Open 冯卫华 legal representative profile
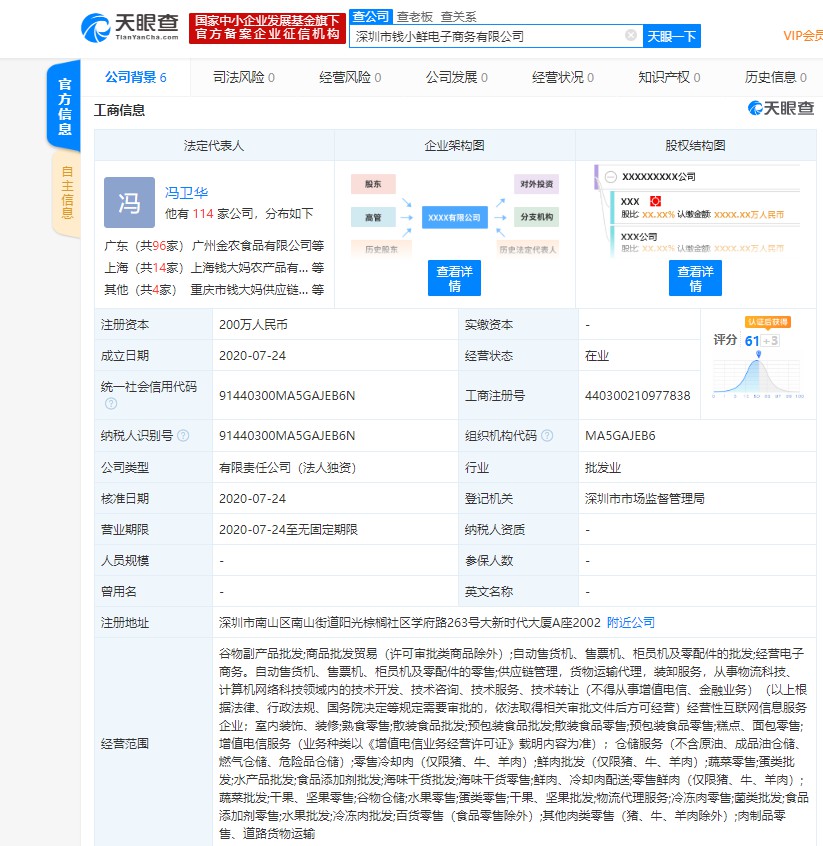Image resolution: width=823 pixels, height=846 pixels. 187,193
